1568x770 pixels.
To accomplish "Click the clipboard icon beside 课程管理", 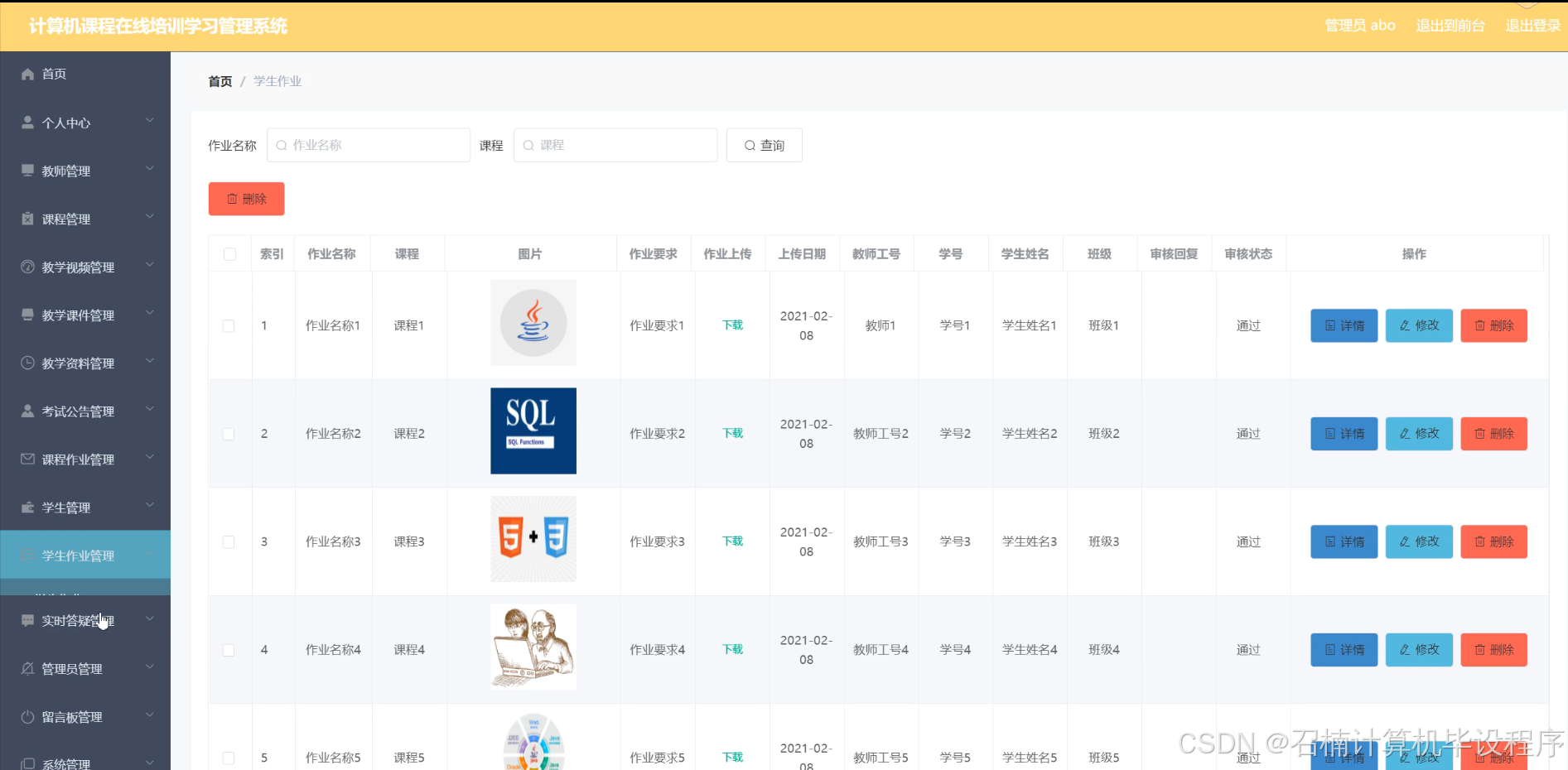I will [x=27, y=219].
